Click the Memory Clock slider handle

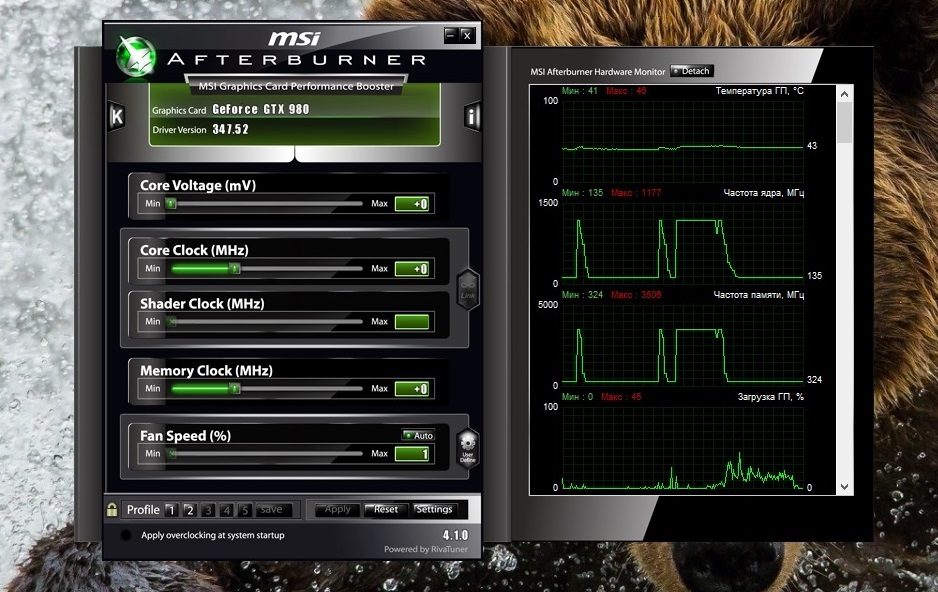235,389
